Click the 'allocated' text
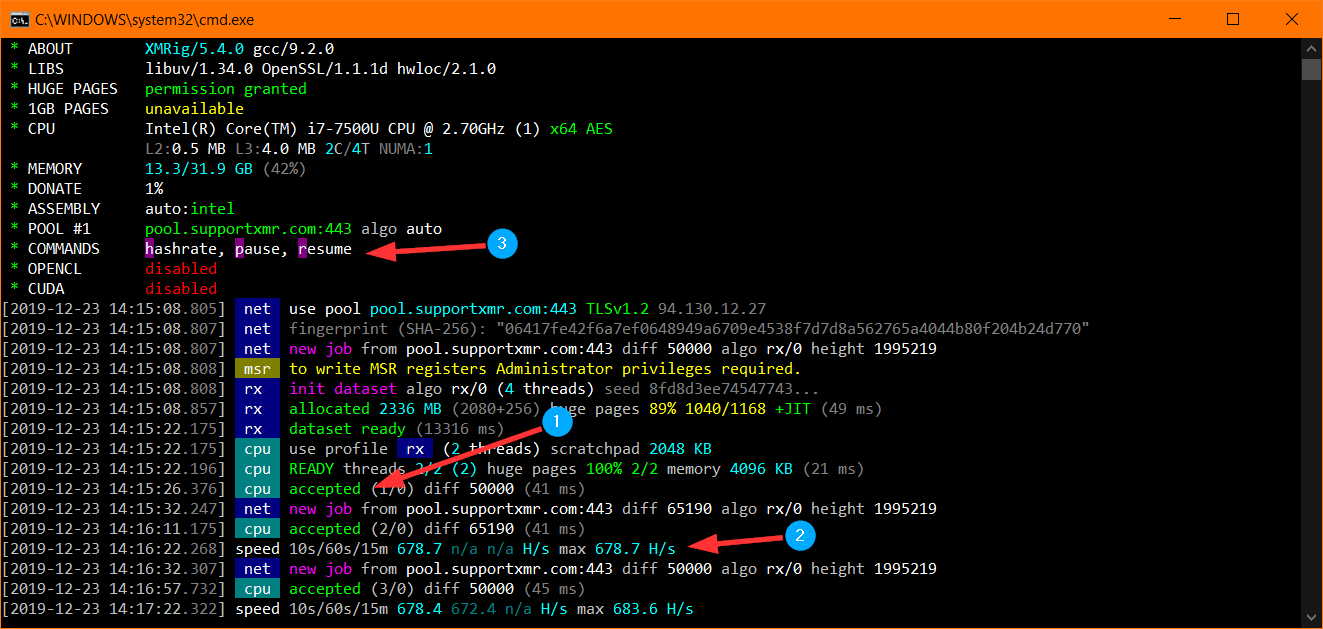 (x=329, y=408)
